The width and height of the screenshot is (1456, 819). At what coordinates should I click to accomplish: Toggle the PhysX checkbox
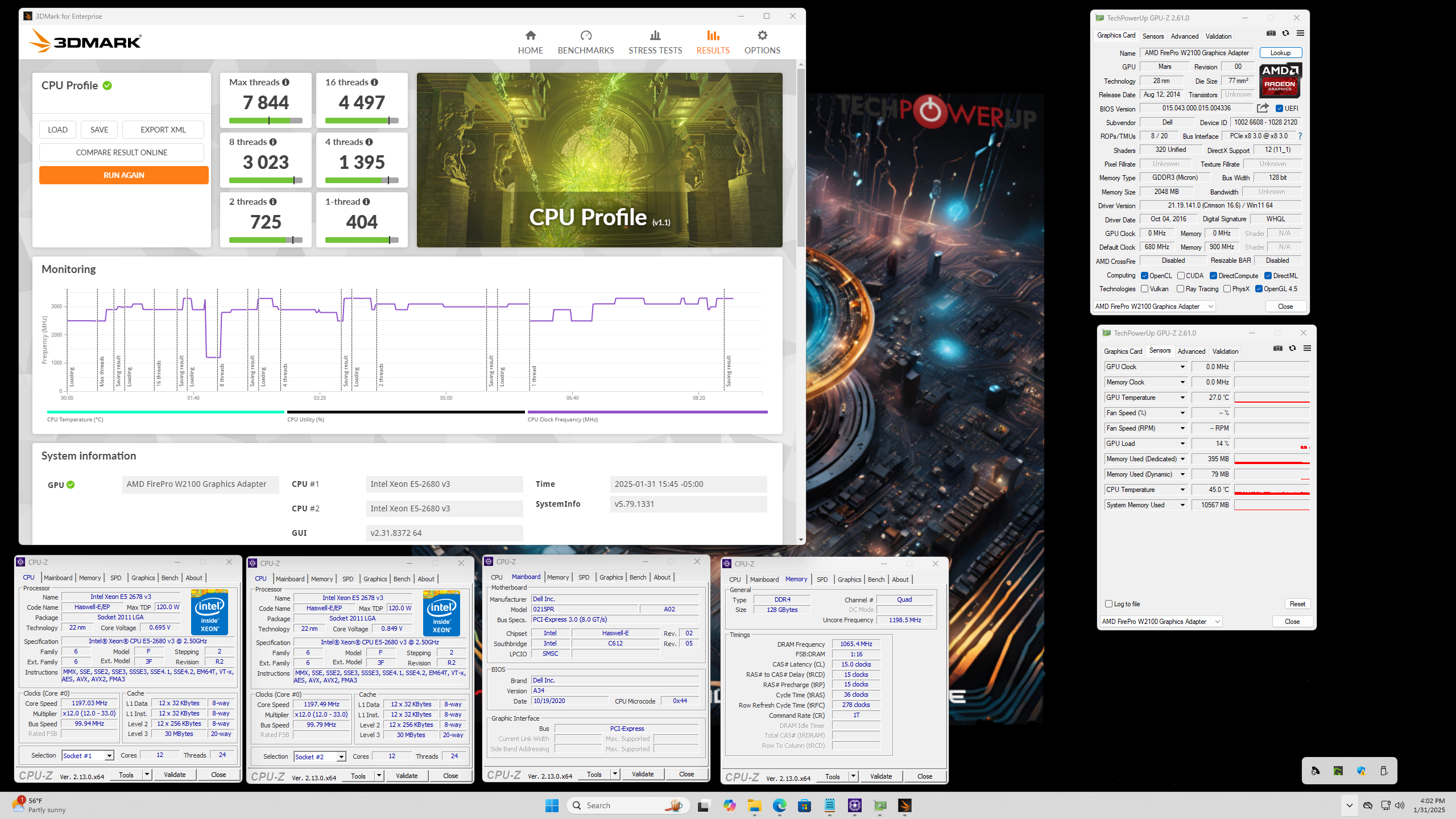tap(1227, 289)
